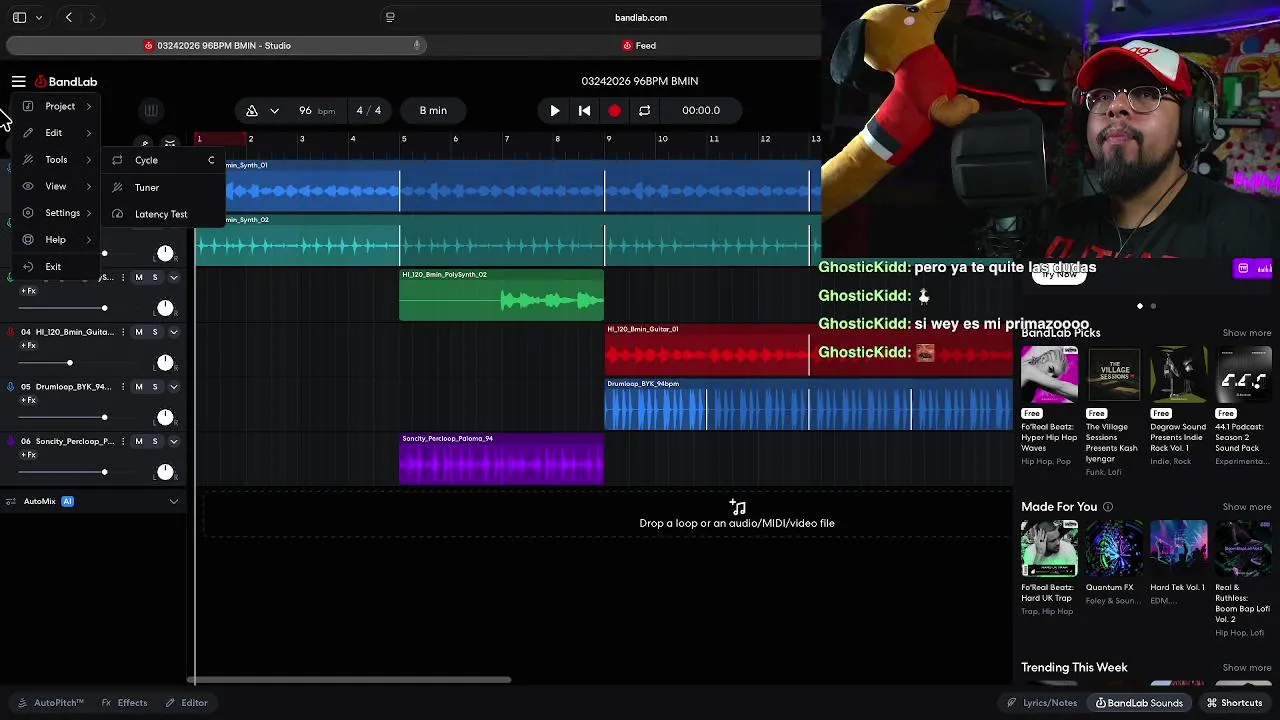The image size is (1280, 720).
Task: Select the purple Soncity_Percloop_Paloma_94 clip
Action: pyautogui.click(x=501, y=459)
